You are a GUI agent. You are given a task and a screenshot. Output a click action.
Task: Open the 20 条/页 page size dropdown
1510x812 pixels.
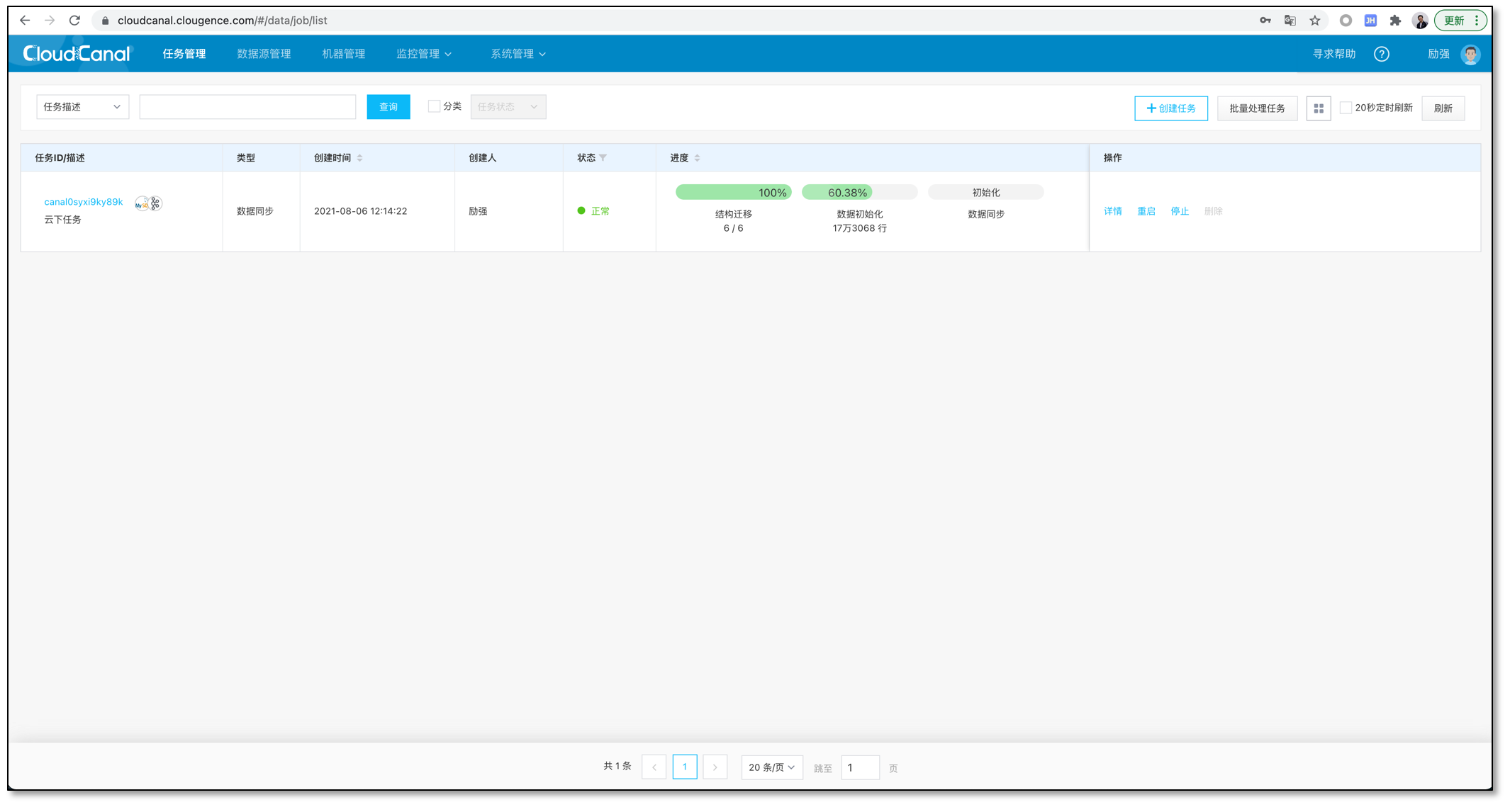(771, 767)
